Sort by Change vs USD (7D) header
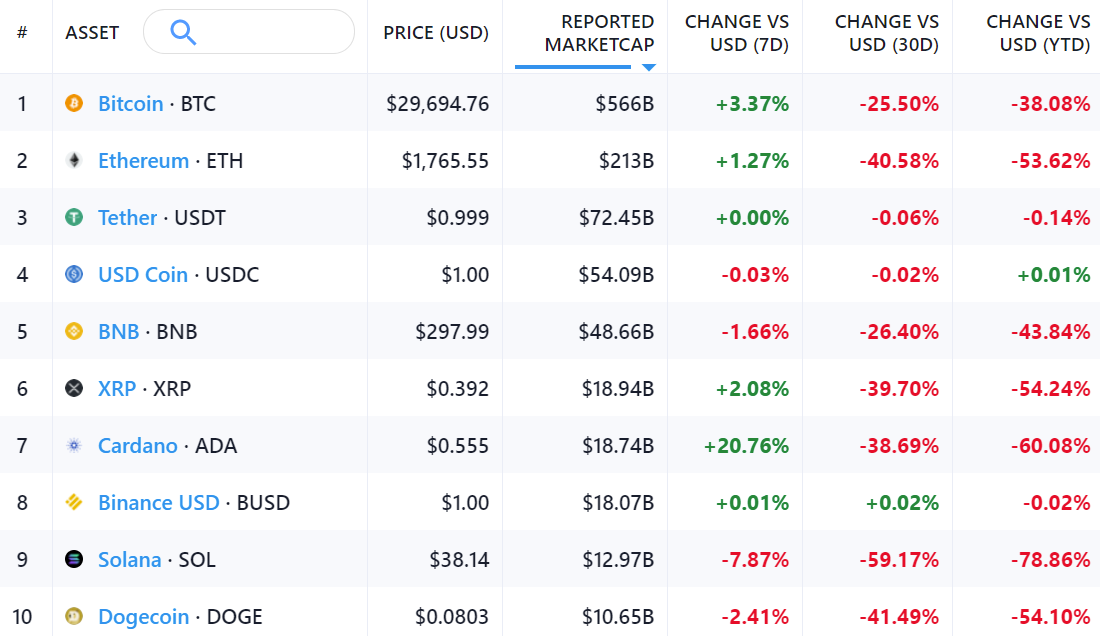Viewport: 1100px width, 636px height. pos(736,33)
